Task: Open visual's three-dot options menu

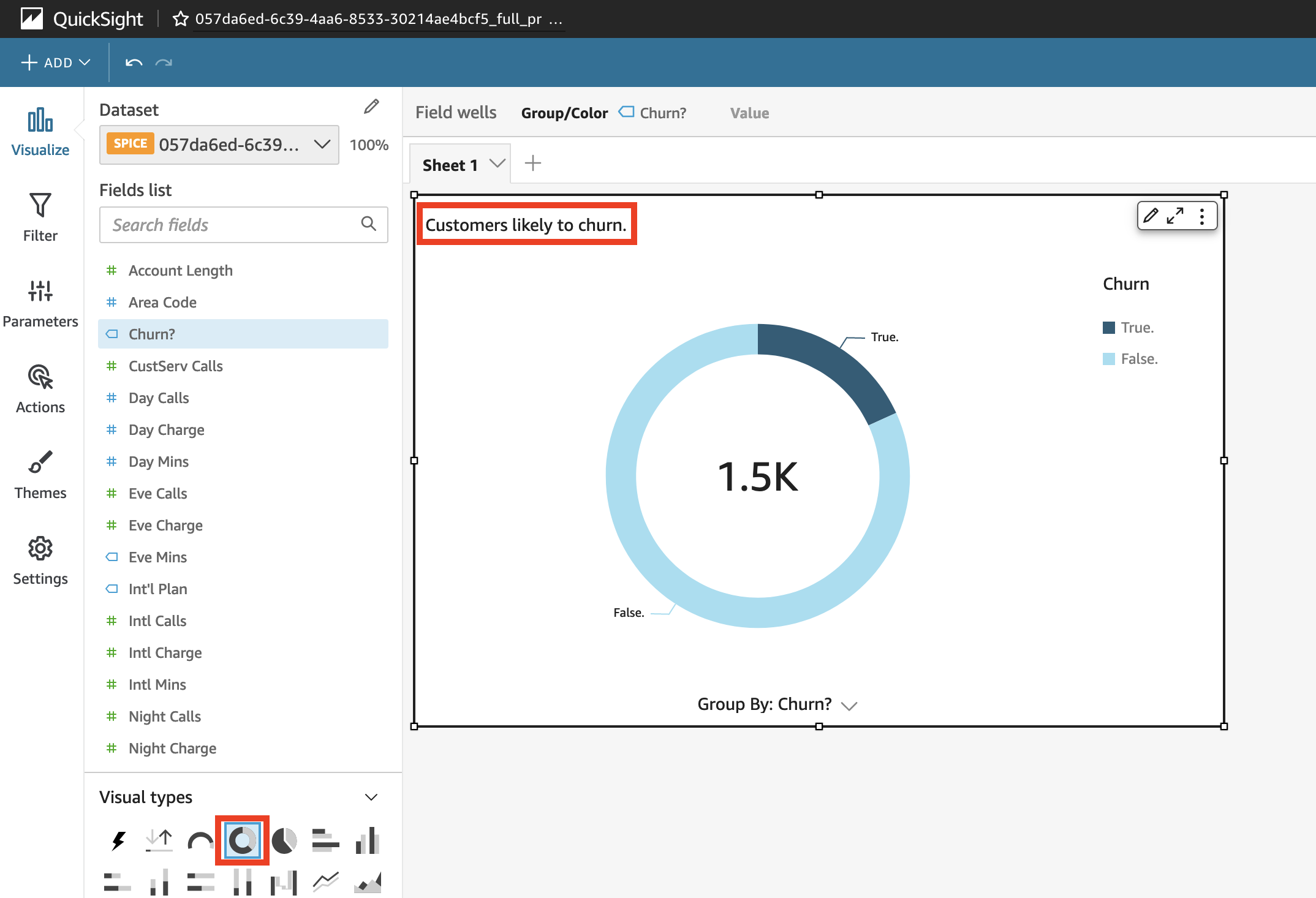Action: click(x=1201, y=216)
